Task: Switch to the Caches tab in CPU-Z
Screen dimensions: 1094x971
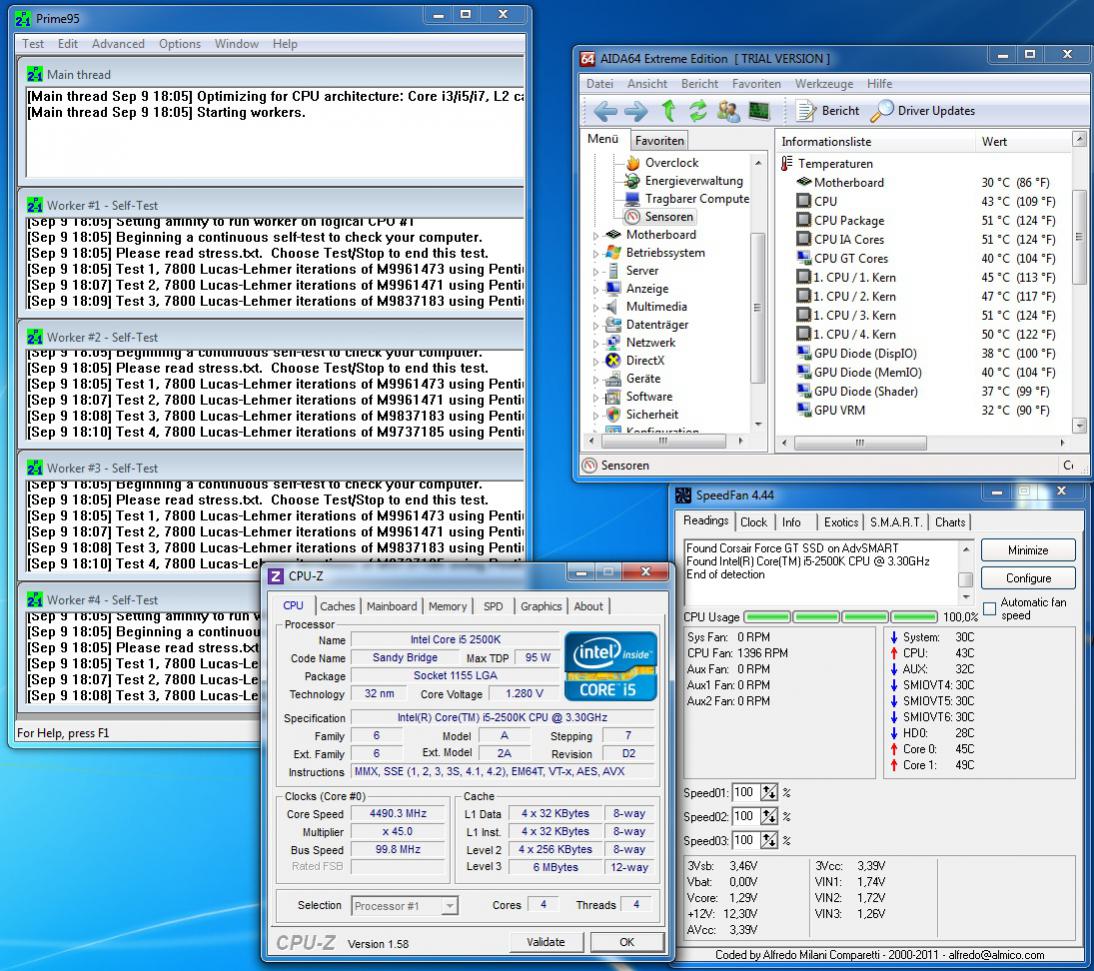Action: [x=337, y=606]
